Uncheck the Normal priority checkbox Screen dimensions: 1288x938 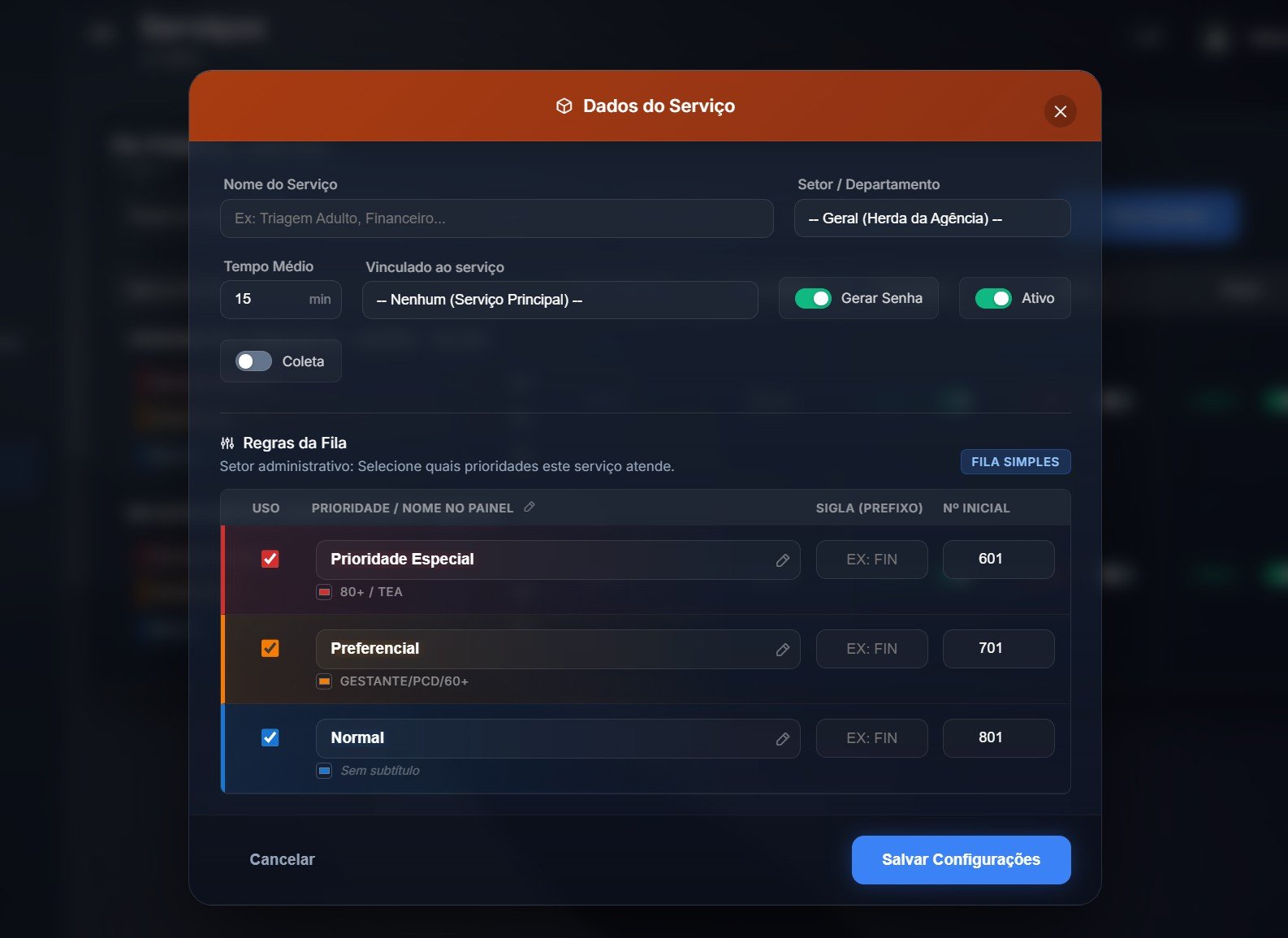270,737
